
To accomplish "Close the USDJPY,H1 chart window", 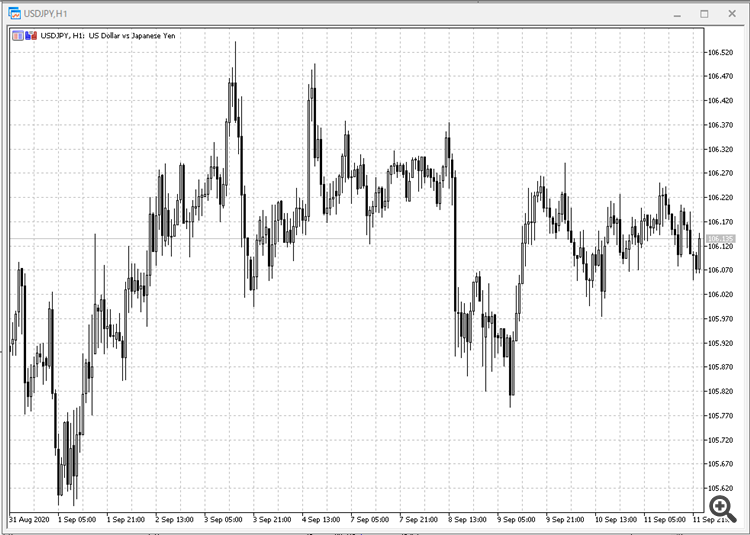I will 732,14.
